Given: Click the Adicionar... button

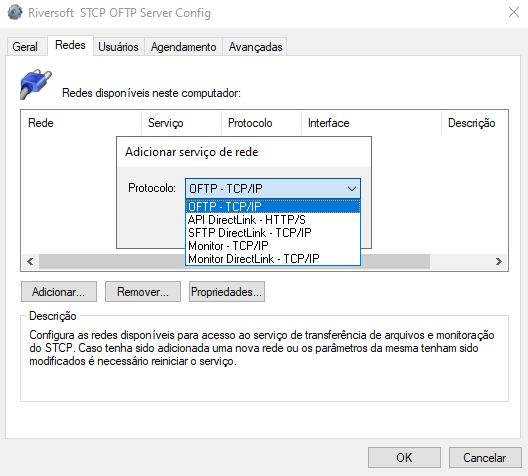Looking at the screenshot, I should click(59, 292).
